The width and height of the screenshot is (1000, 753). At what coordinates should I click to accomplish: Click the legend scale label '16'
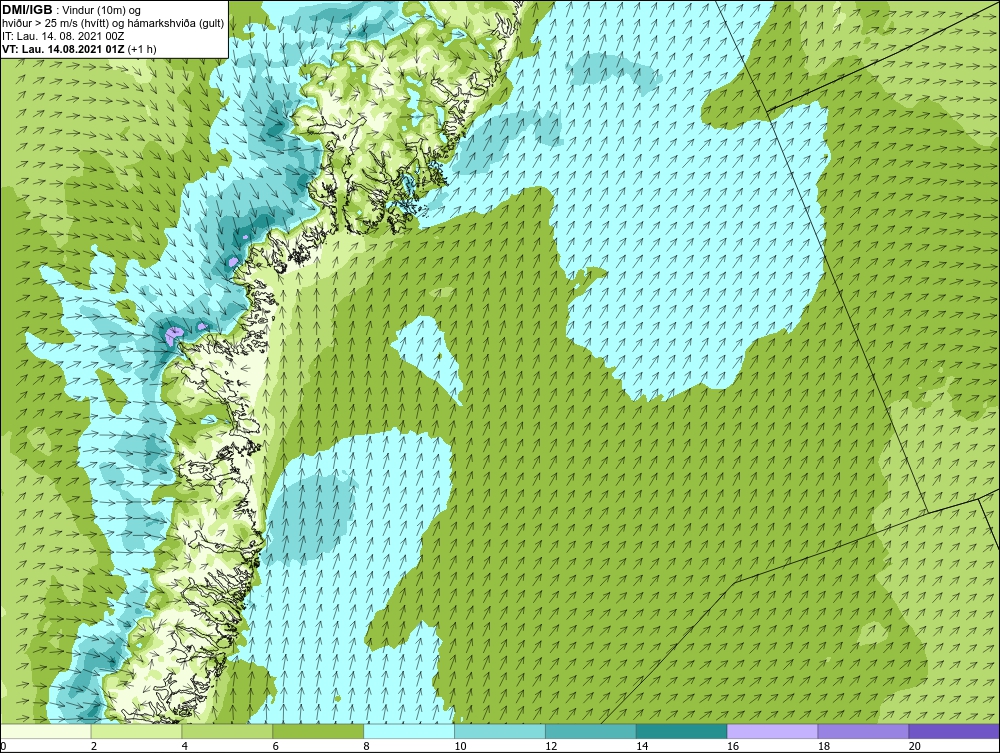point(733,746)
